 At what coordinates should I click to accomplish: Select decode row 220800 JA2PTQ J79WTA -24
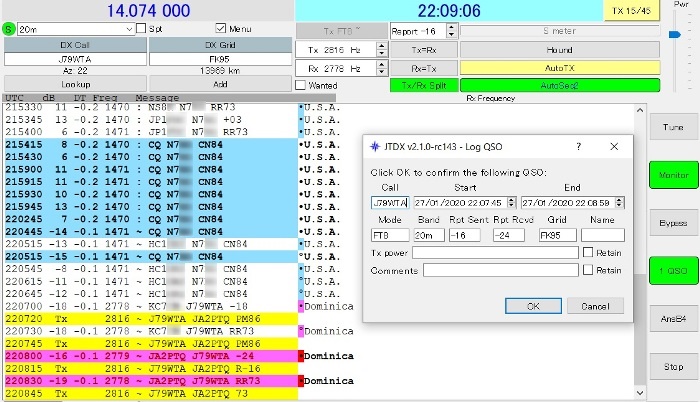(151, 356)
